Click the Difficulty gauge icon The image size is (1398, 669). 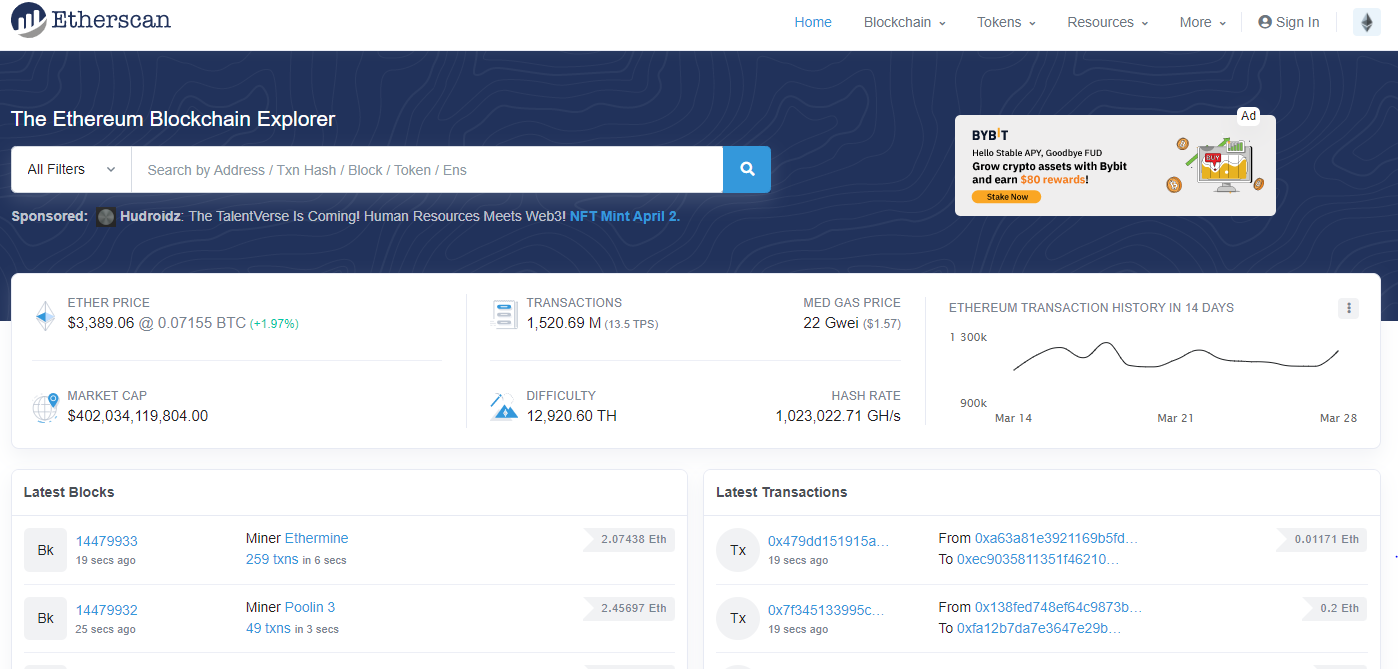pyautogui.click(x=504, y=407)
